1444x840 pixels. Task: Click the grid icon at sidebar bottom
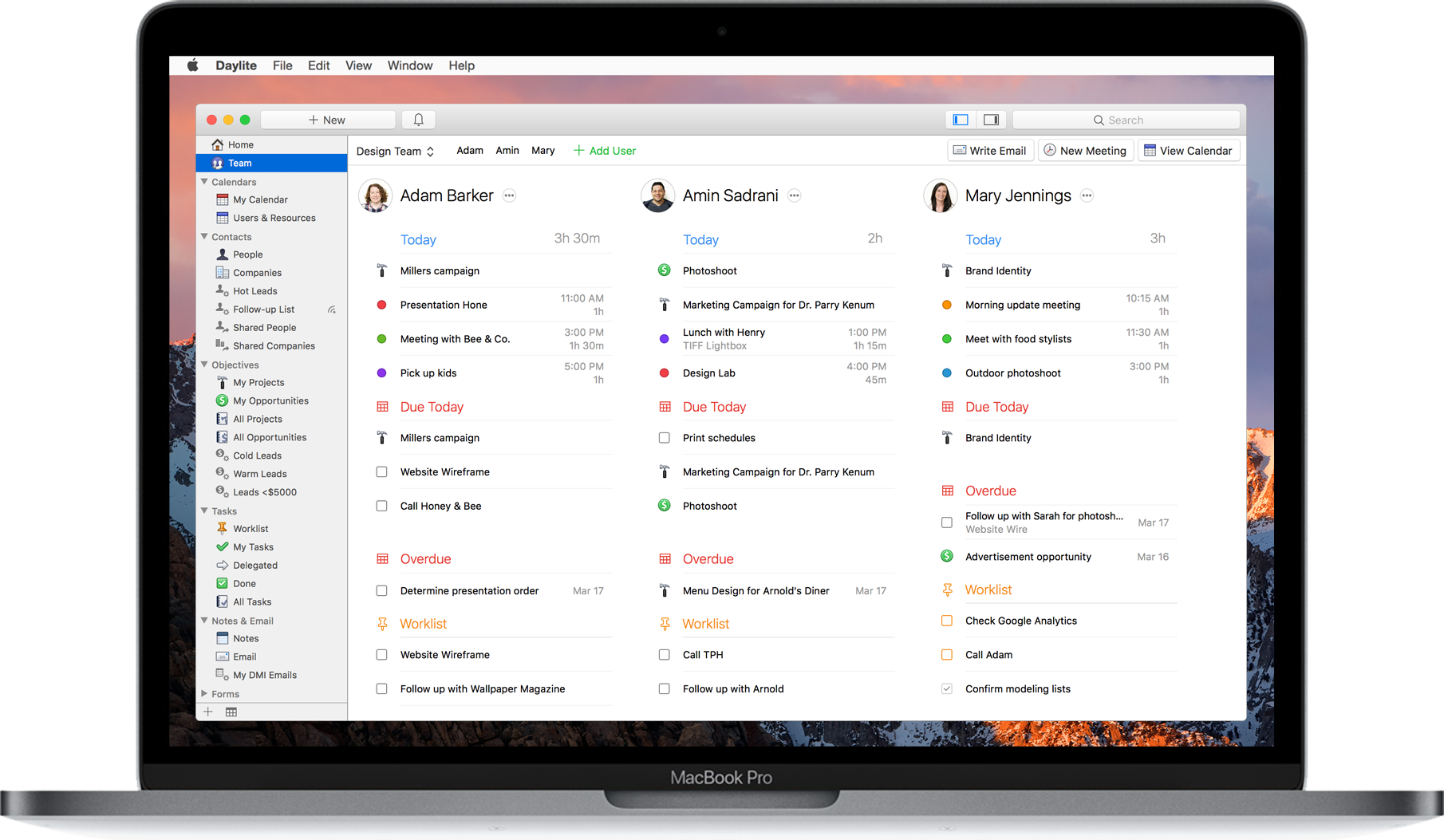point(231,712)
